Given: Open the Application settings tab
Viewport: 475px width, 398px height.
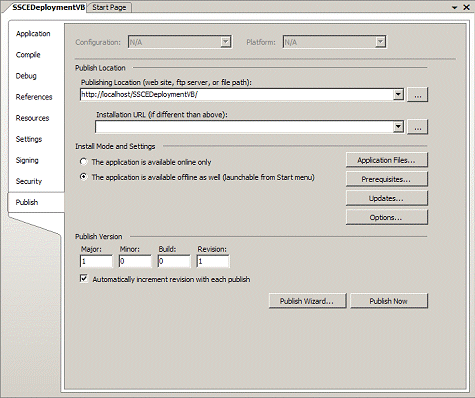Looking at the screenshot, I should [x=33, y=34].
